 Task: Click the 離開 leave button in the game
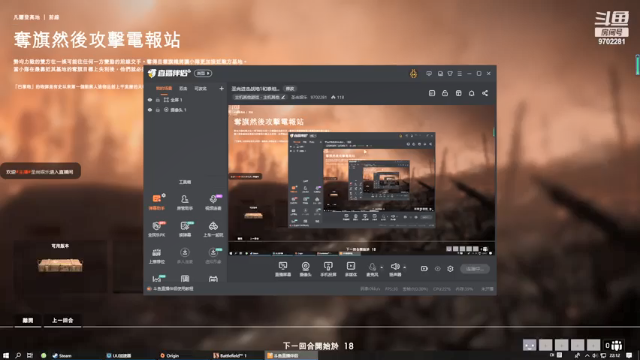pos(28,320)
